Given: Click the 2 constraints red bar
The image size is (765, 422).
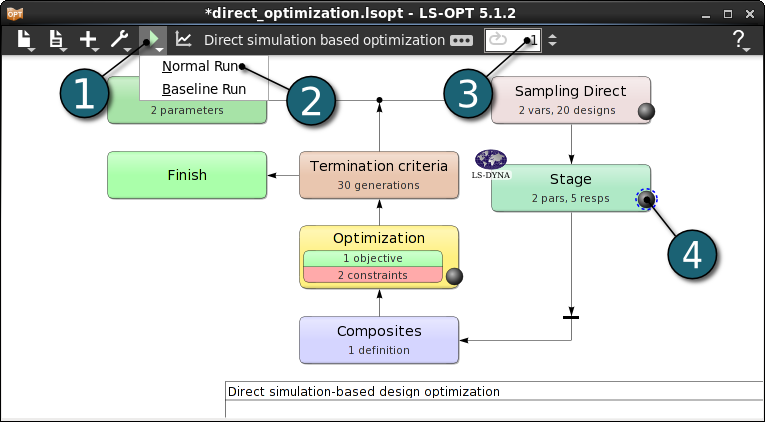Looking at the screenshot, I should 373,275.
